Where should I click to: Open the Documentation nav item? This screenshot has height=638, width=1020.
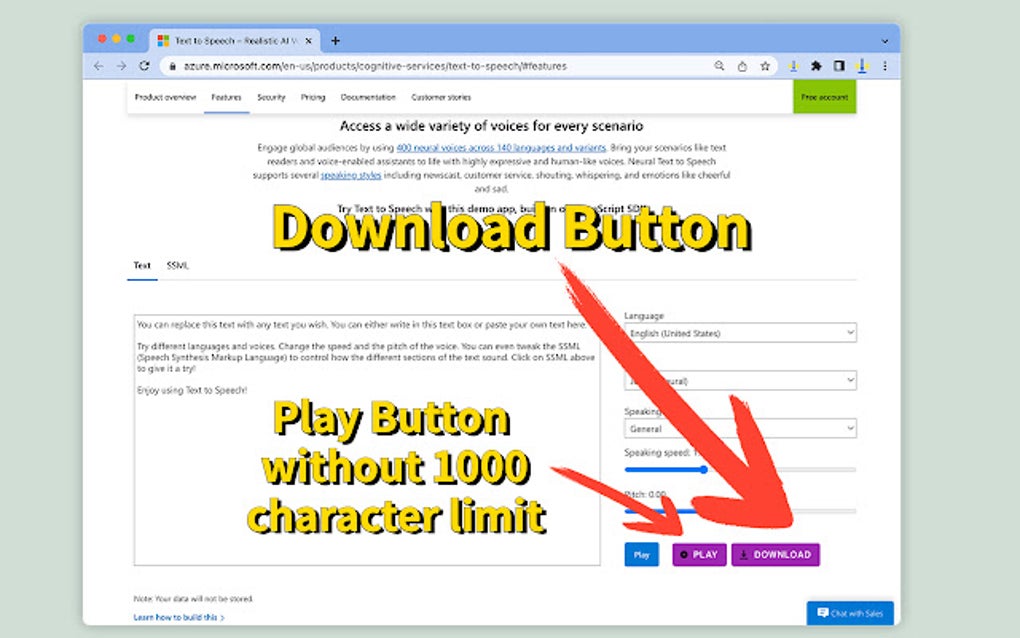pyautogui.click(x=368, y=97)
